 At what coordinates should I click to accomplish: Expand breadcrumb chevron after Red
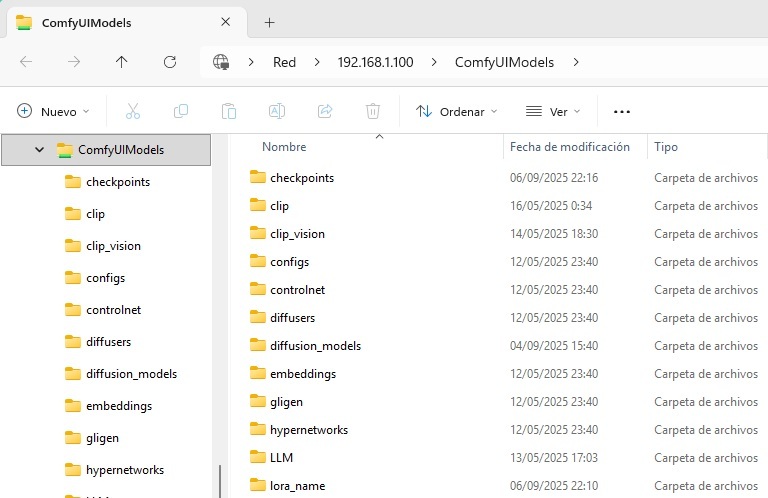coord(317,62)
